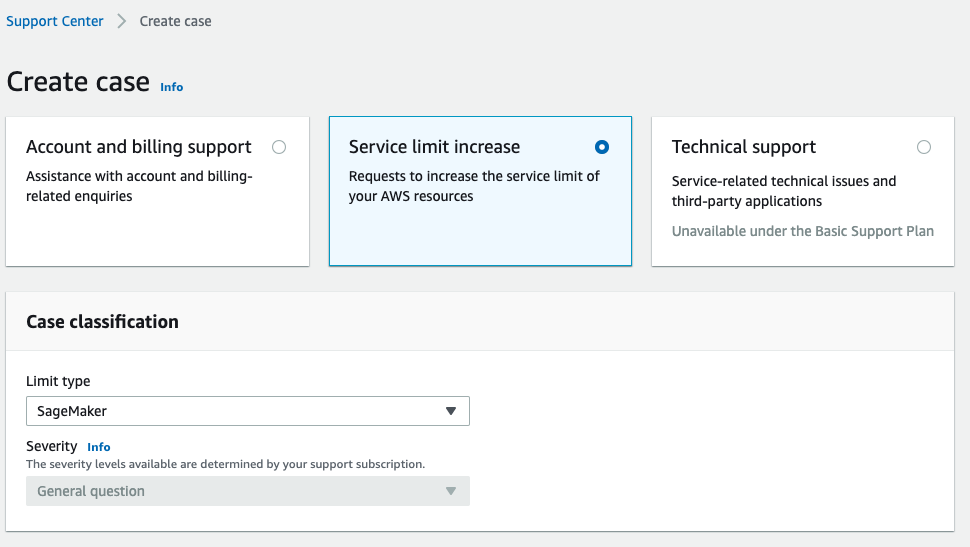This screenshot has width=970, height=547.
Task: Click the Case classification section heading
Action: [x=102, y=322]
